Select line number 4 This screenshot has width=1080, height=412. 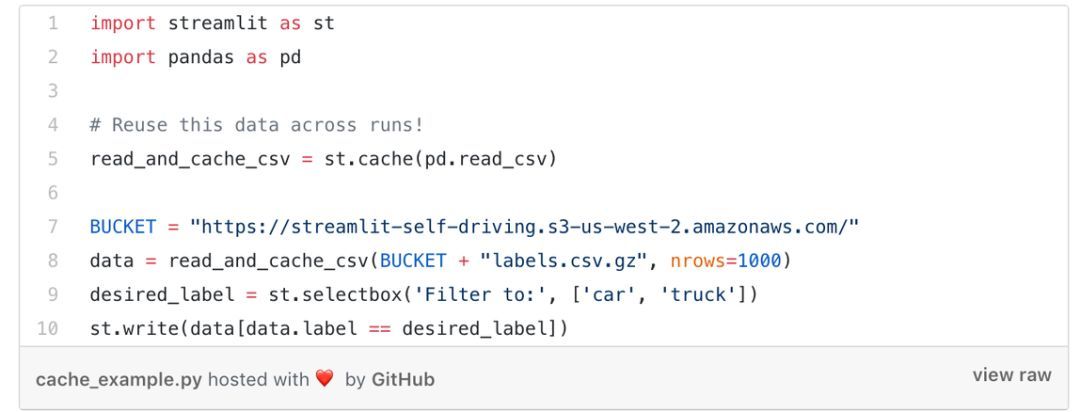53,125
